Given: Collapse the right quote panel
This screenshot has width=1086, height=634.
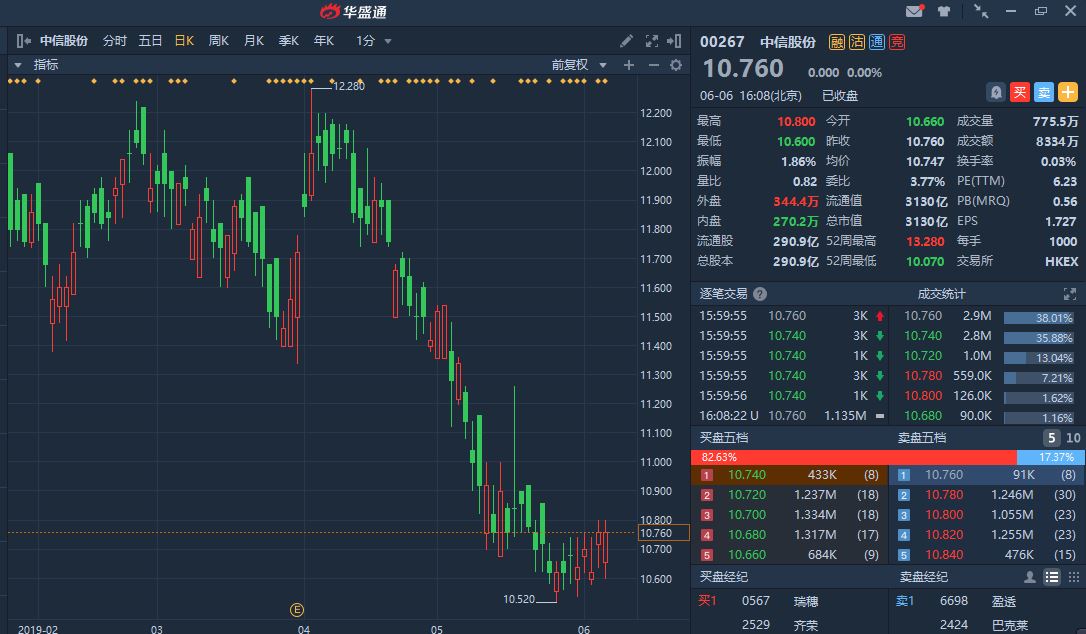Looking at the screenshot, I should pyautogui.click(x=674, y=41).
